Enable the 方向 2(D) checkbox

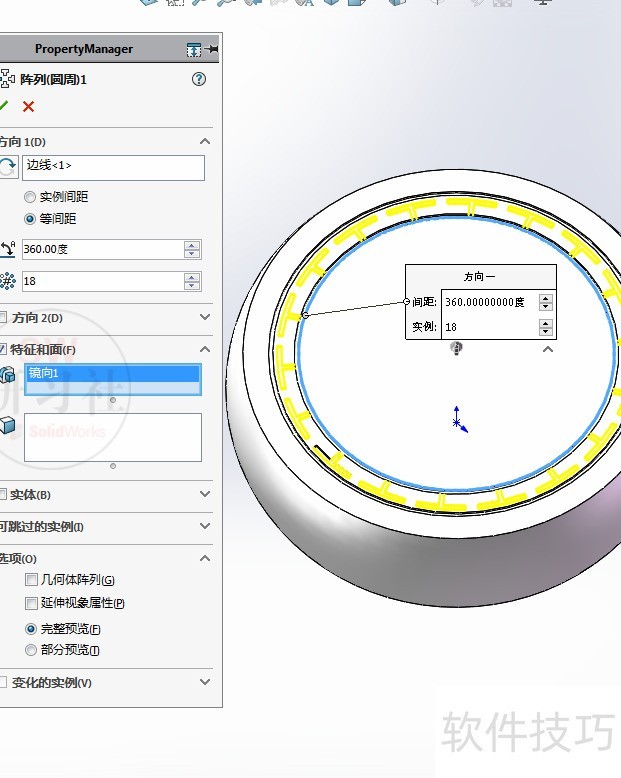click(3, 318)
